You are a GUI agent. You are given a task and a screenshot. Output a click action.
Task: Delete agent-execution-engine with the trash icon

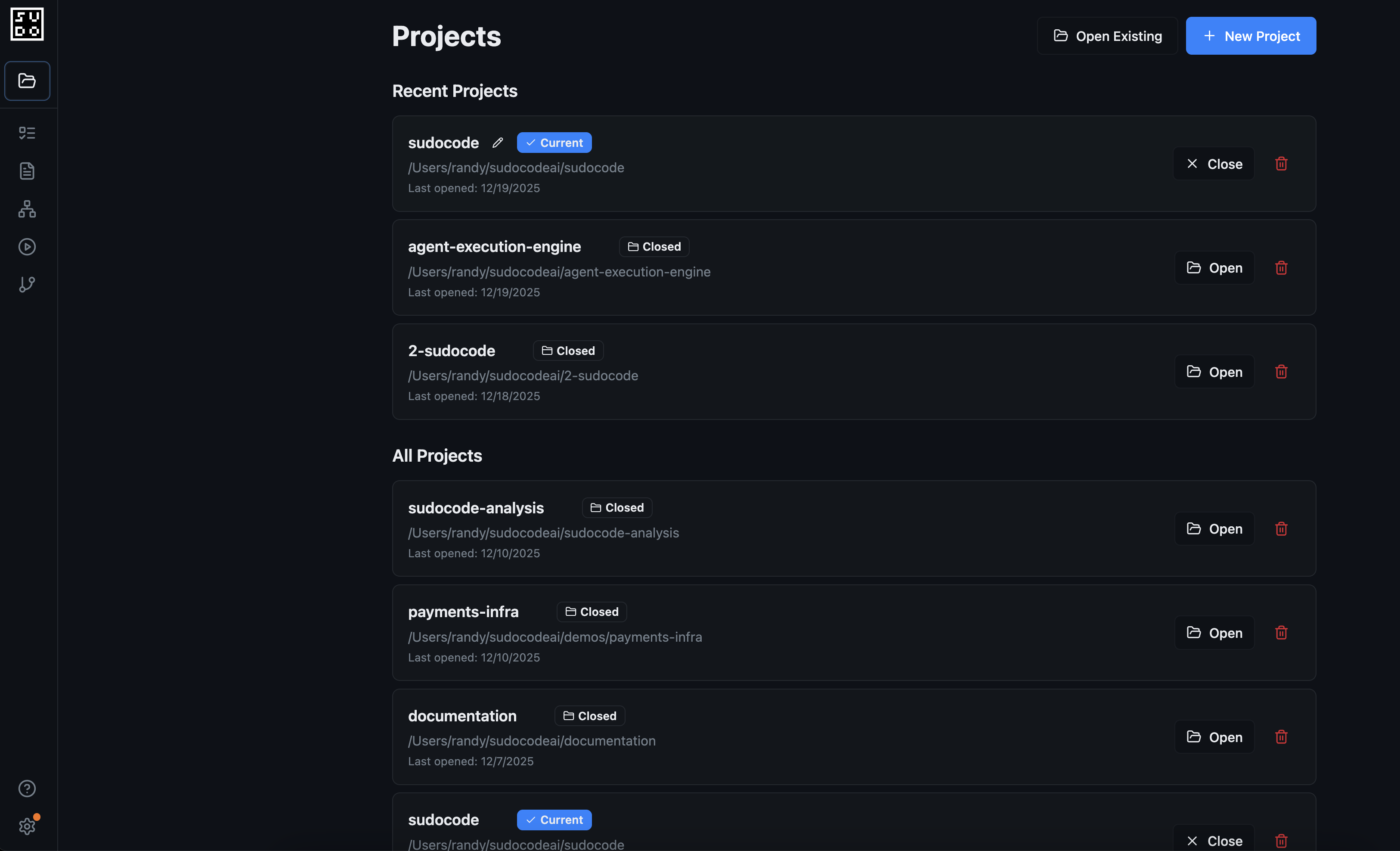[1281, 268]
